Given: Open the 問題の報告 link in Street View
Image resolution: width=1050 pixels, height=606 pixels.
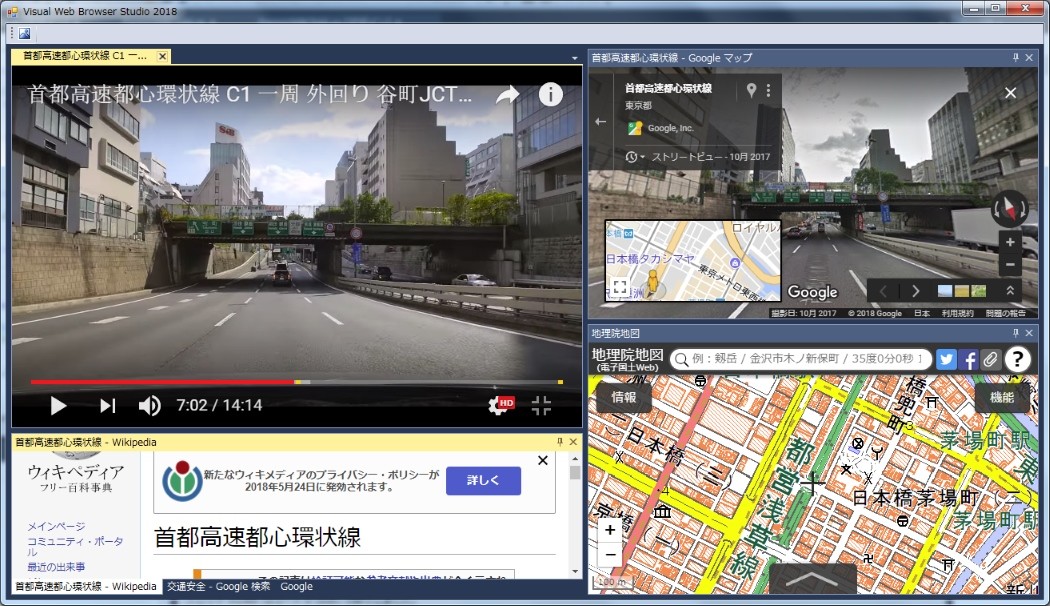Looking at the screenshot, I should 1005,313.
